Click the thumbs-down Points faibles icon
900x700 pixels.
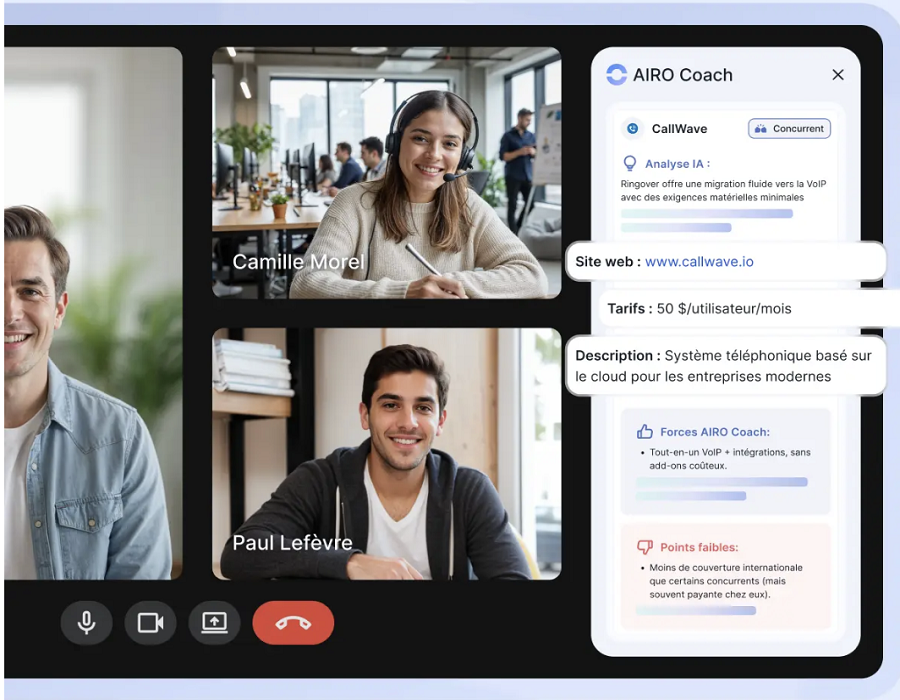[645, 547]
